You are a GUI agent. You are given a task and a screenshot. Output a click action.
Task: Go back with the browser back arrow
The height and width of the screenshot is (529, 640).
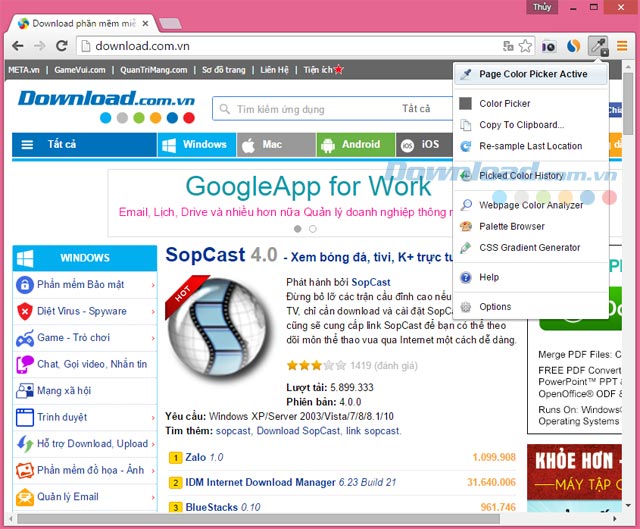pyautogui.click(x=16, y=46)
